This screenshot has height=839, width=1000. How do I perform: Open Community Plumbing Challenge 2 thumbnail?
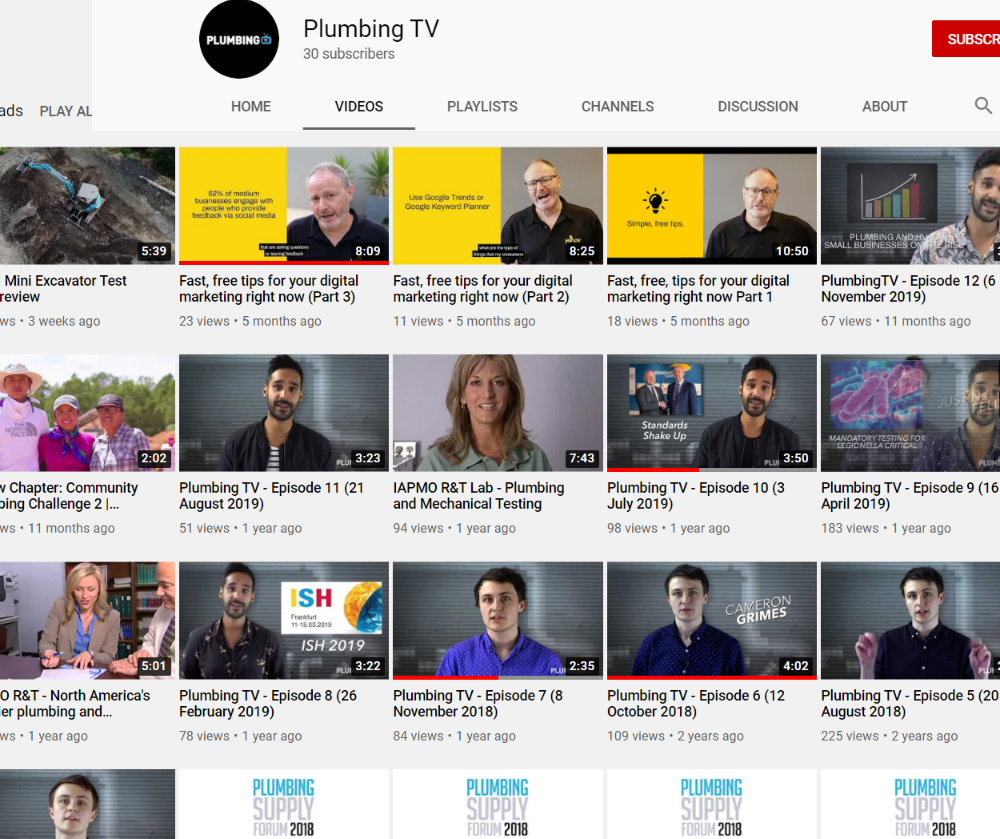(87, 412)
